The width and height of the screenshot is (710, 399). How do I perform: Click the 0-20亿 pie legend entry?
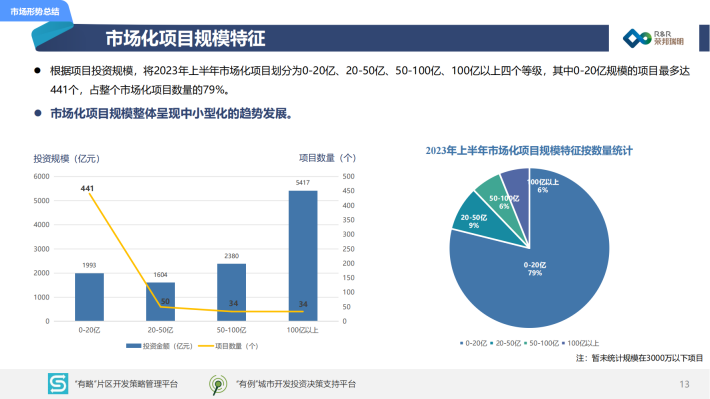pos(473,343)
